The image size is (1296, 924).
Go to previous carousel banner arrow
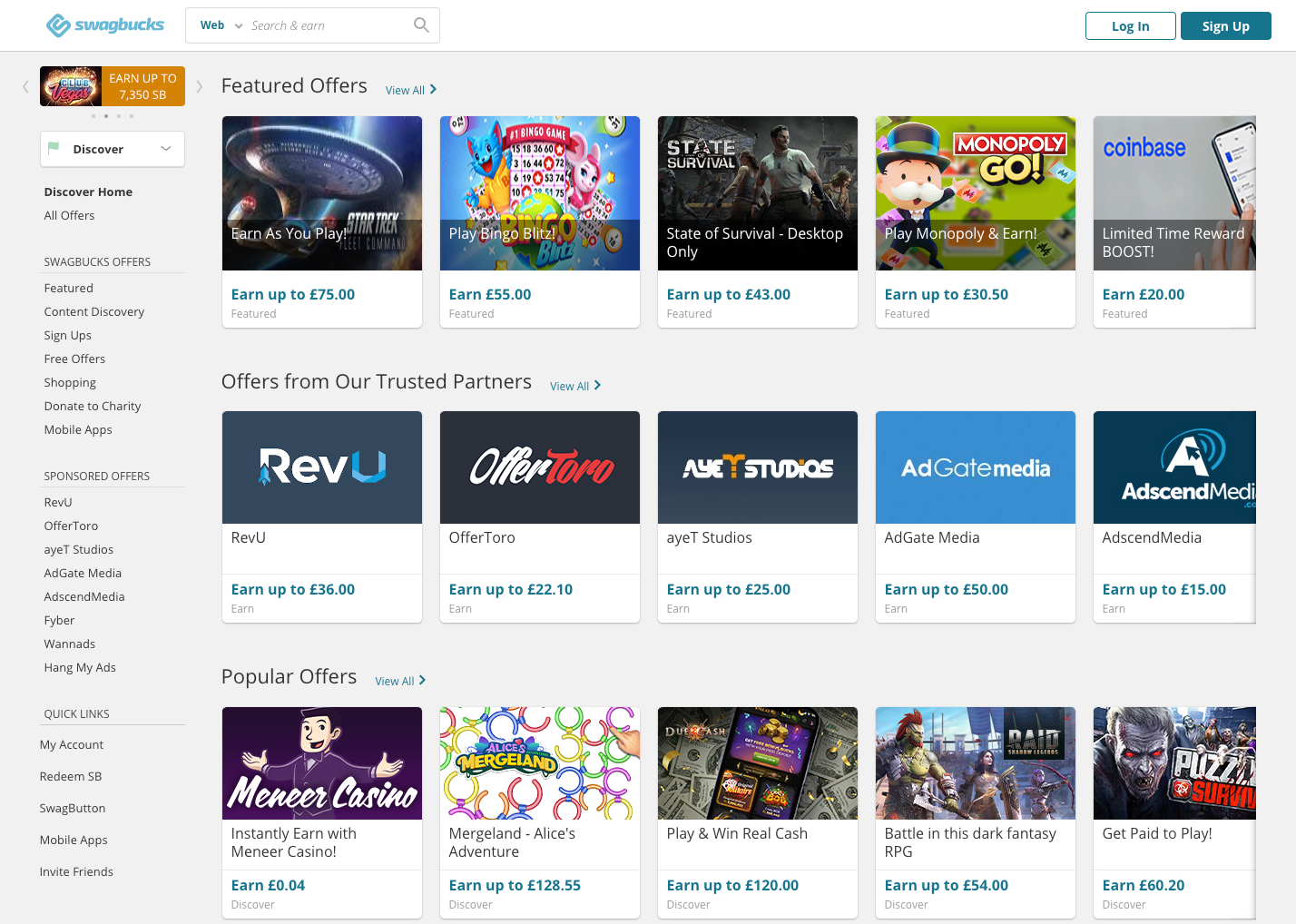(x=25, y=86)
